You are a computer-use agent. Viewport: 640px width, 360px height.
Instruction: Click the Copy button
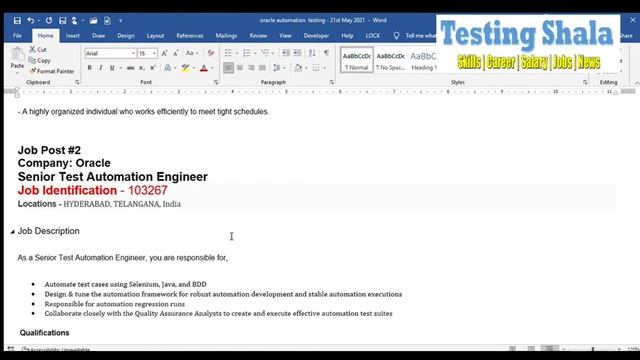tap(40, 60)
